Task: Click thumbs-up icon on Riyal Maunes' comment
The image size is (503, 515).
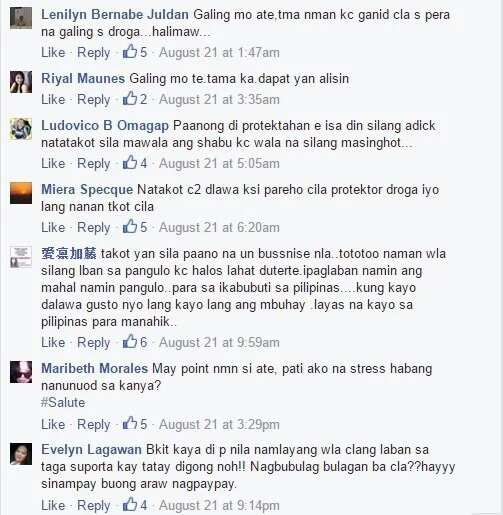Action: (x=130, y=99)
